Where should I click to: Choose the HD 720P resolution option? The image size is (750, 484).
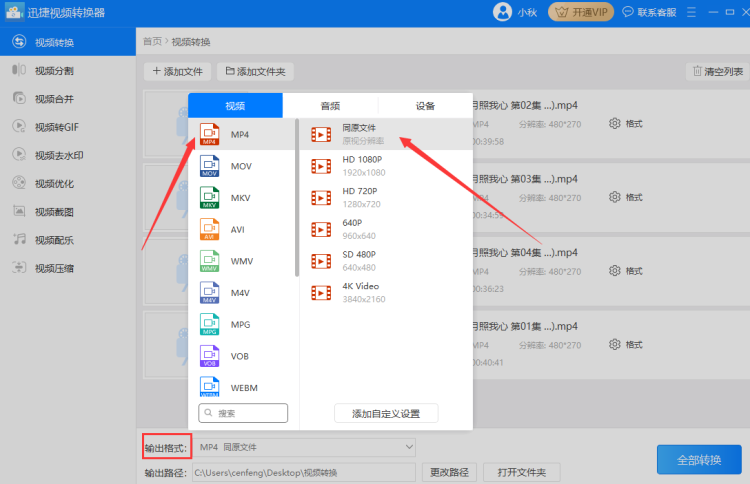[386, 198]
